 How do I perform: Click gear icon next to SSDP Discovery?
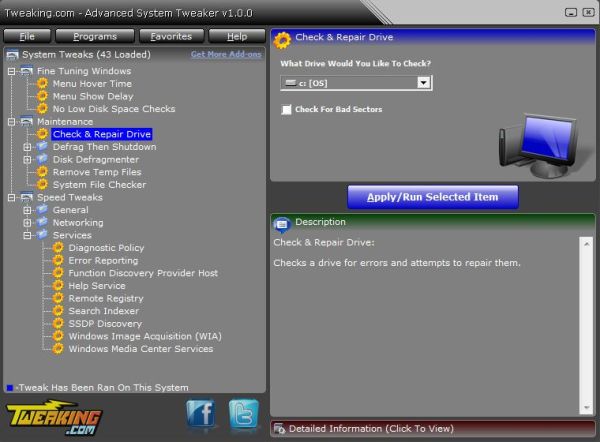(x=58, y=323)
